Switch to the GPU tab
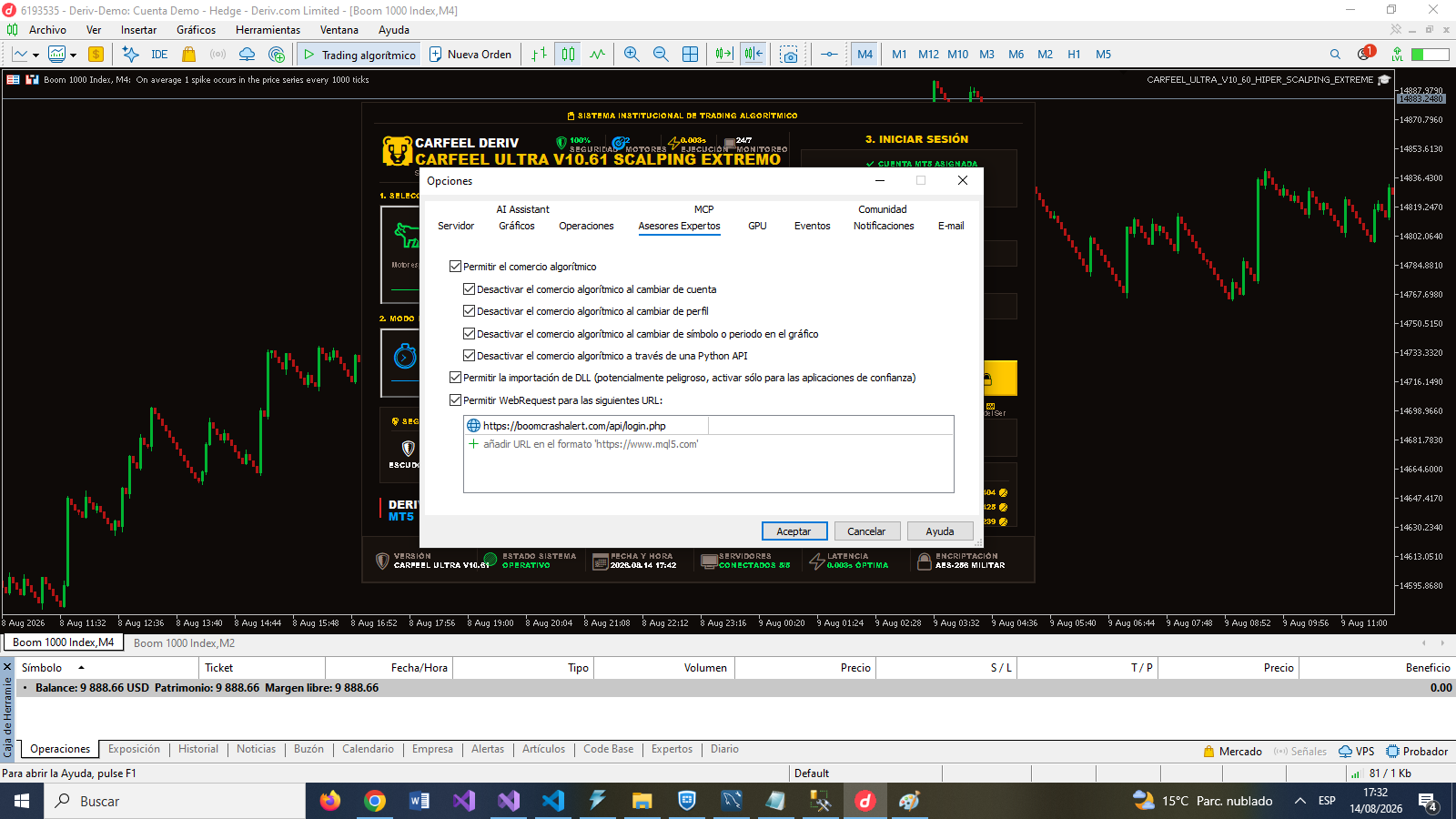The height and width of the screenshot is (819, 1456). click(757, 226)
